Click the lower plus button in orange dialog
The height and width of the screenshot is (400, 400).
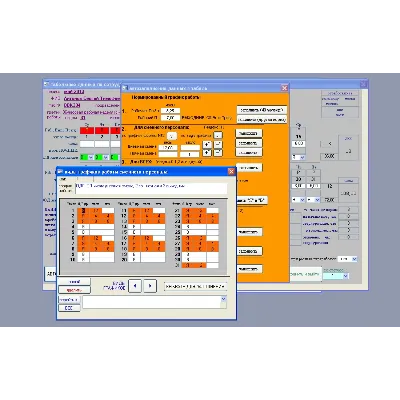[x=207, y=153]
